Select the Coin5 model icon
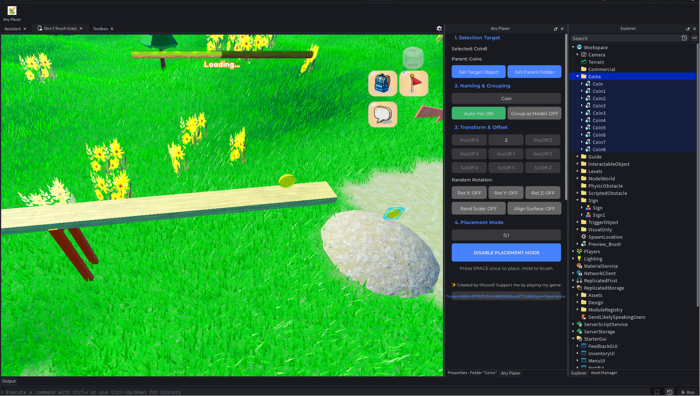The image size is (700, 396). [588, 128]
